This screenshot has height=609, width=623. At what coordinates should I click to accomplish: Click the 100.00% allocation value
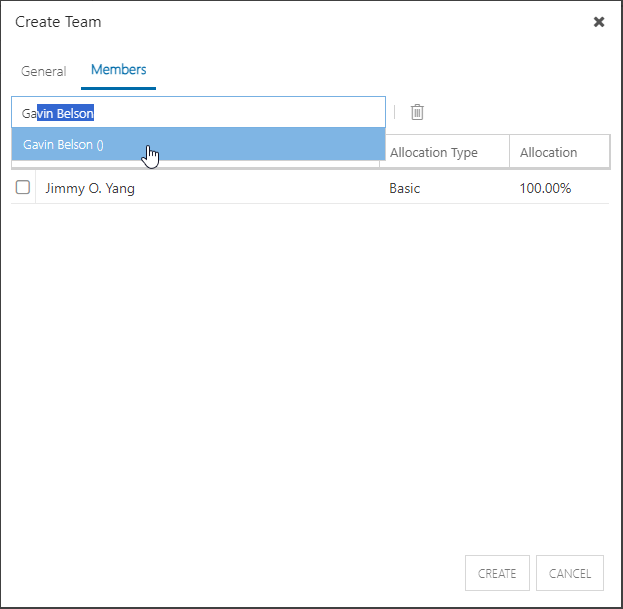click(545, 188)
